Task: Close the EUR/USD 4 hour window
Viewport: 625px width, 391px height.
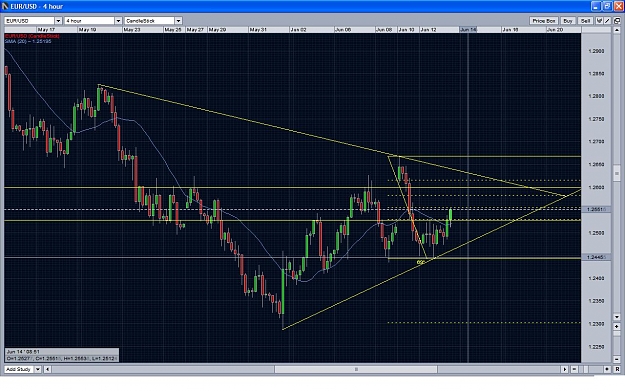Action: [x=618, y=6]
